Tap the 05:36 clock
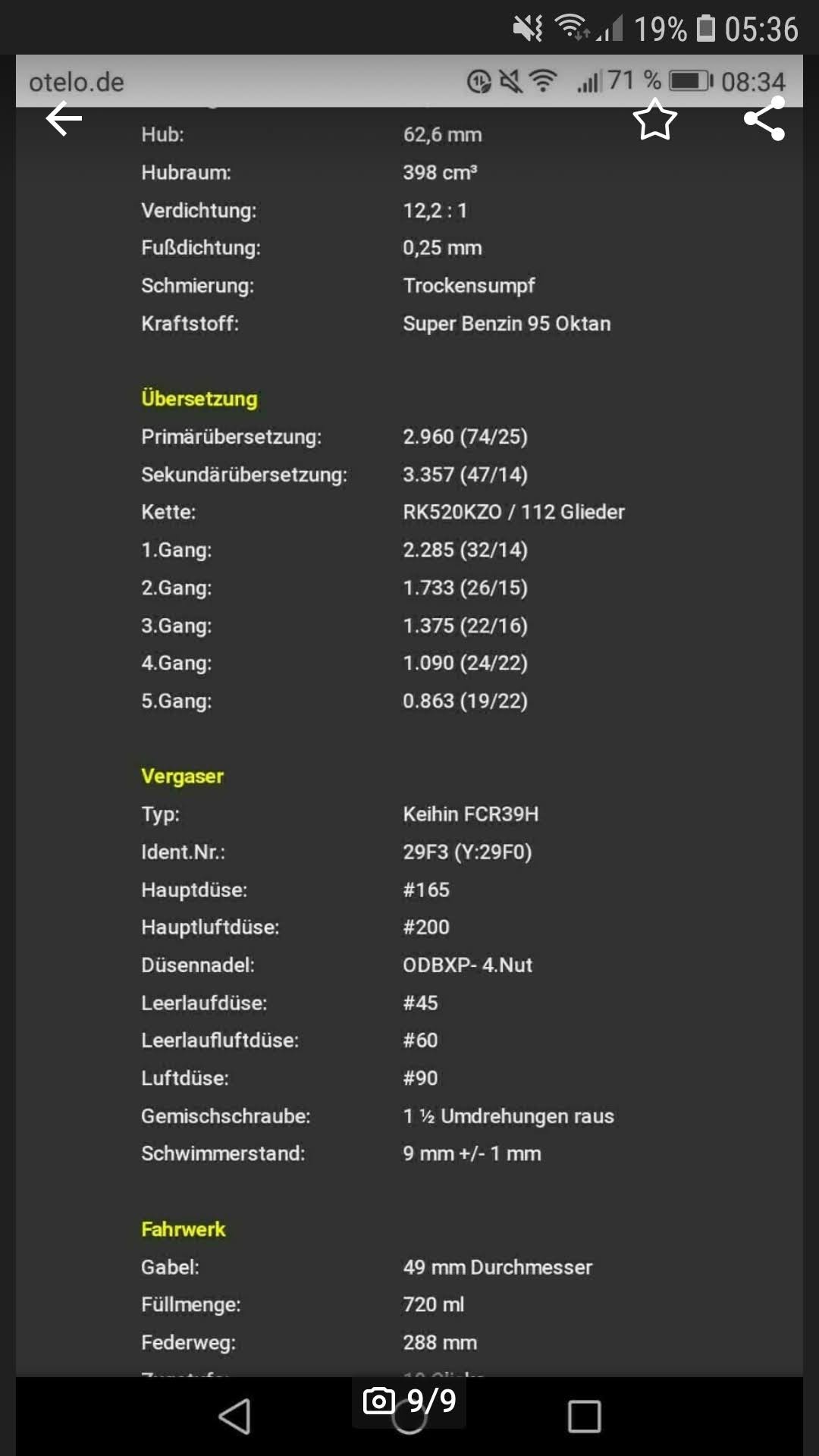This screenshot has width=819, height=1456. pyautogui.click(x=761, y=29)
